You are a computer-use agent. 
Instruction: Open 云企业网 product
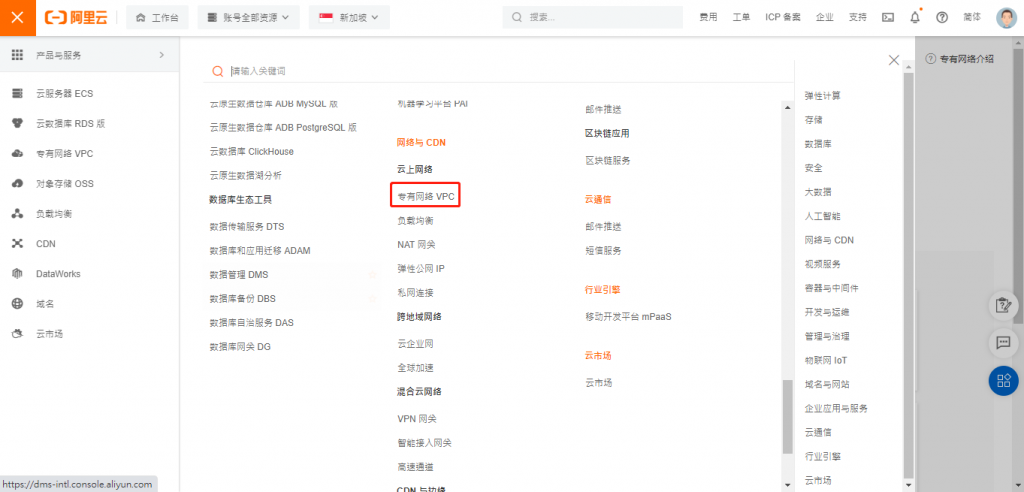[x=415, y=344]
